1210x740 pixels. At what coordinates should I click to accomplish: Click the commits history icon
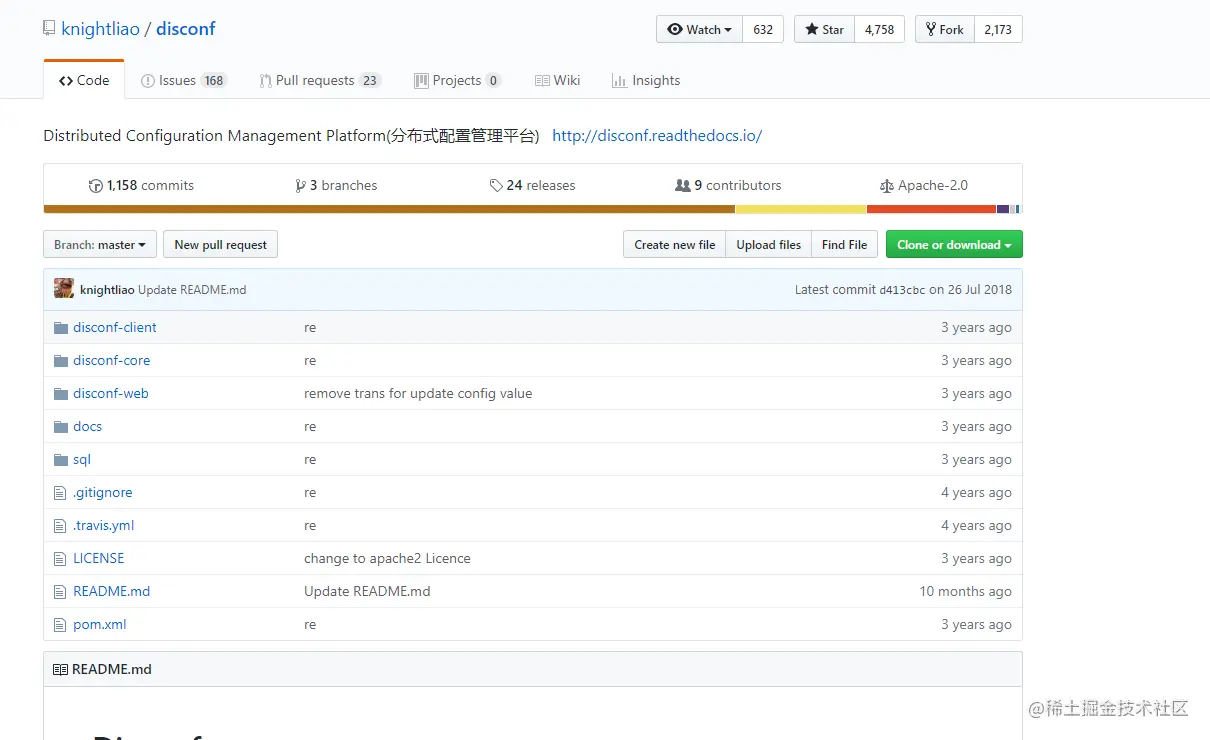coord(96,185)
